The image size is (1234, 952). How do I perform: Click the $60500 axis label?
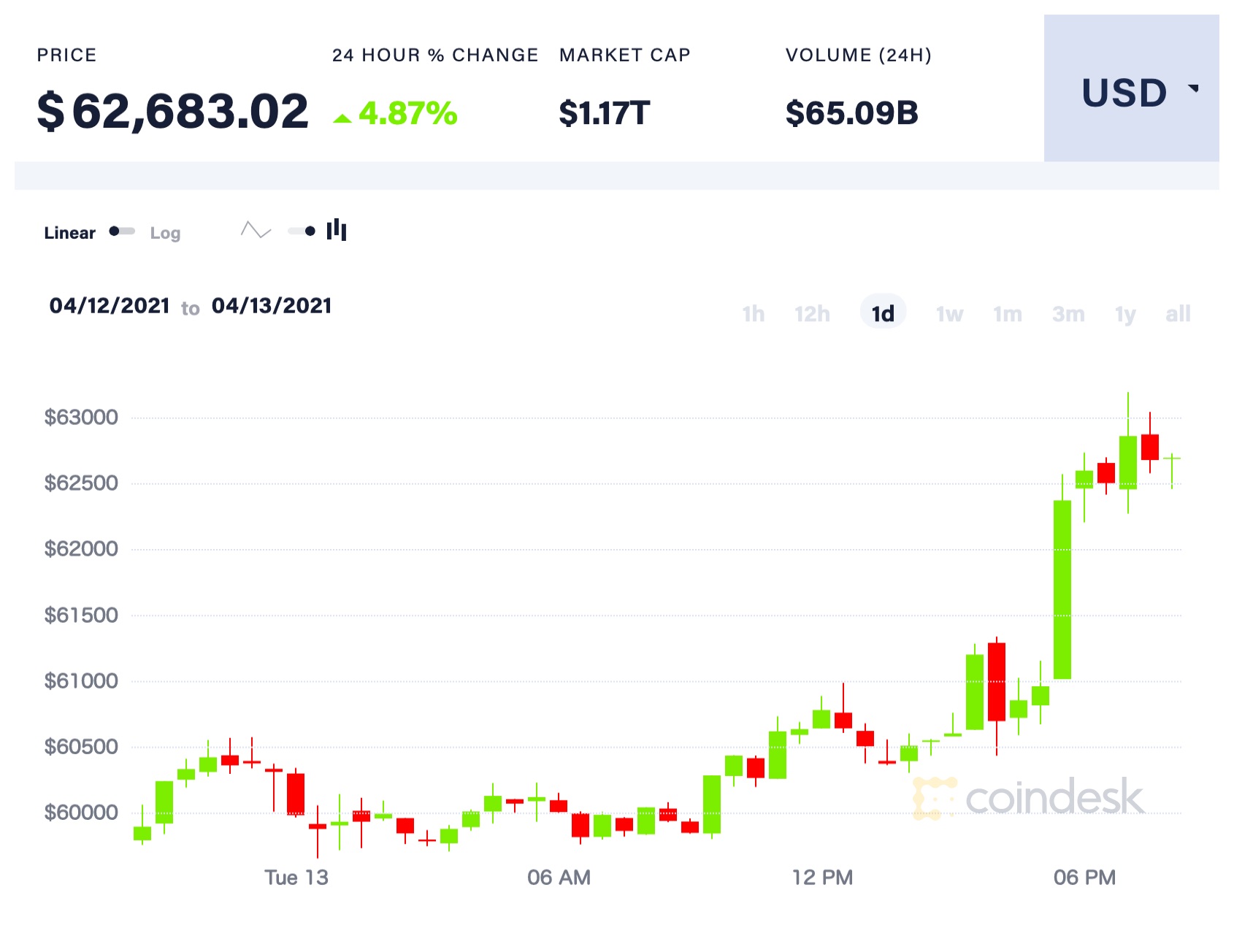pyautogui.click(x=81, y=747)
